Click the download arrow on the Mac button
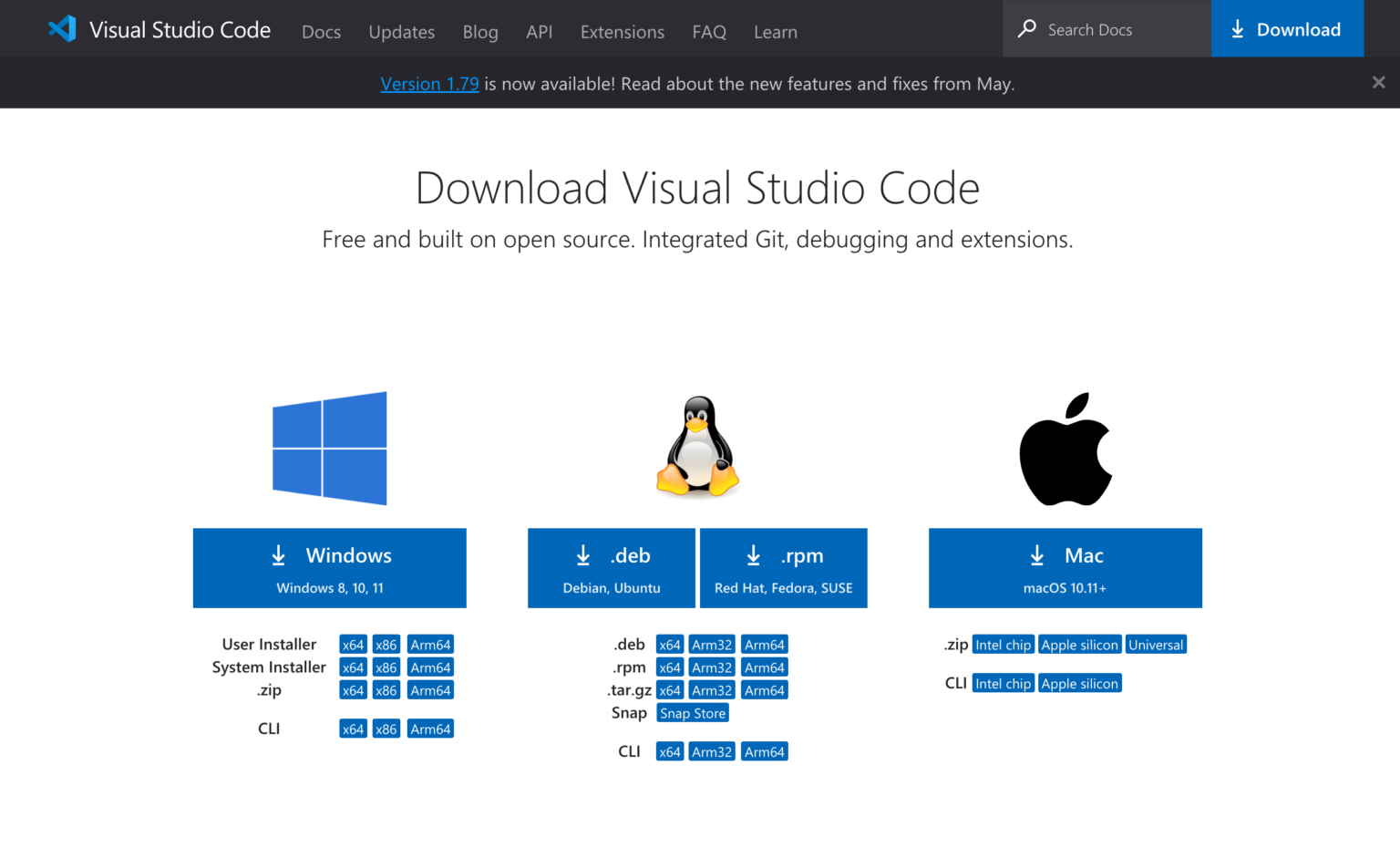The width and height of the screenshot is (1400, 848). [x=1036, y=554]
